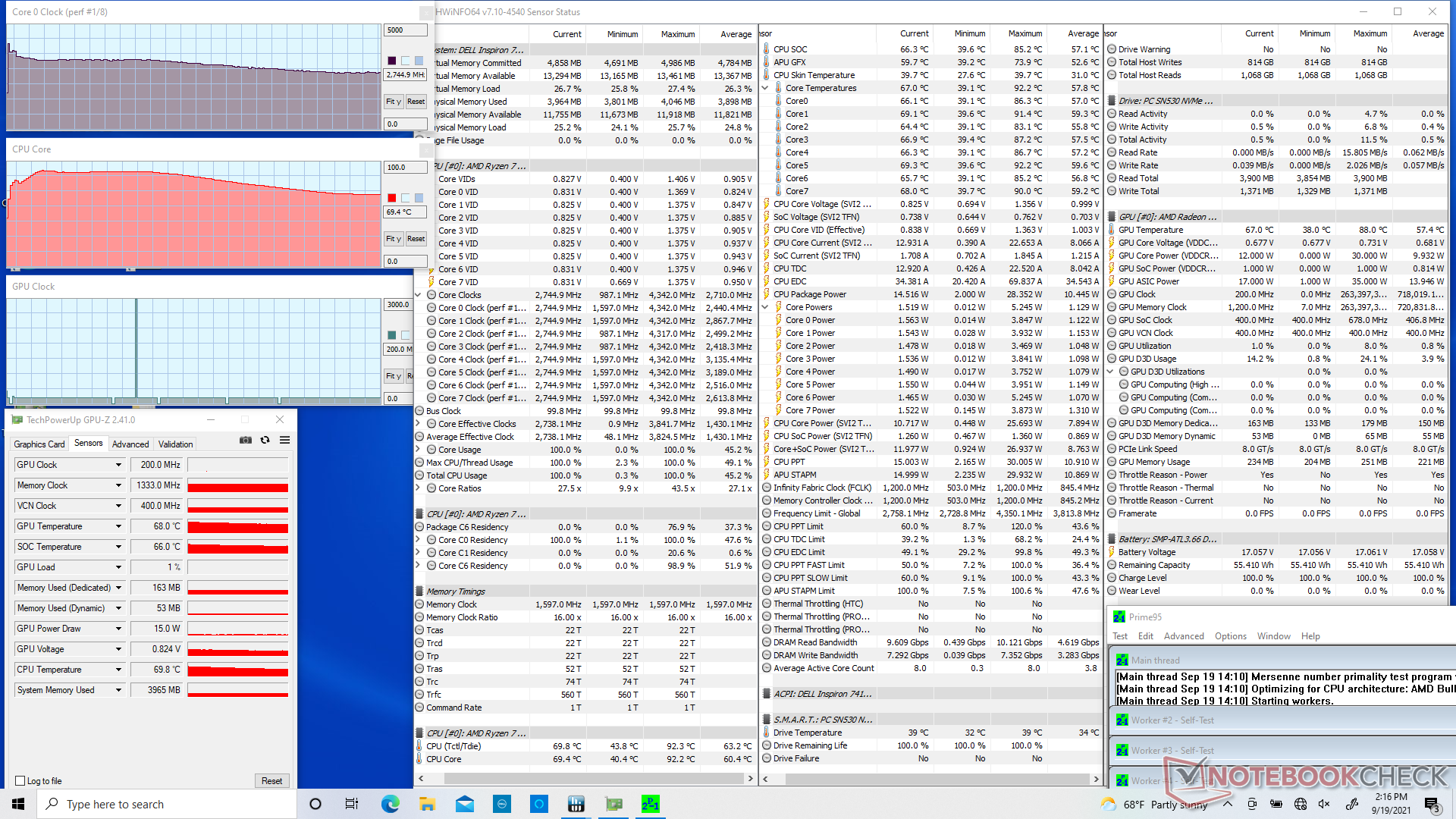
Task: Enable the Log to file checkbox
Action: click(20, 780)
